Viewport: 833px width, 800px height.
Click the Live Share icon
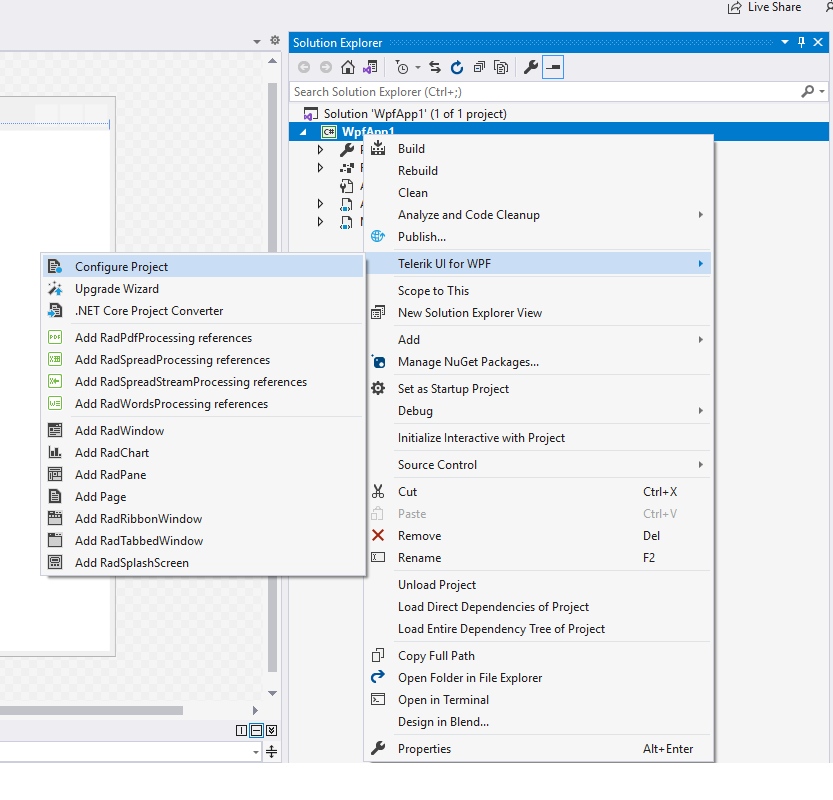coord(734,7)
